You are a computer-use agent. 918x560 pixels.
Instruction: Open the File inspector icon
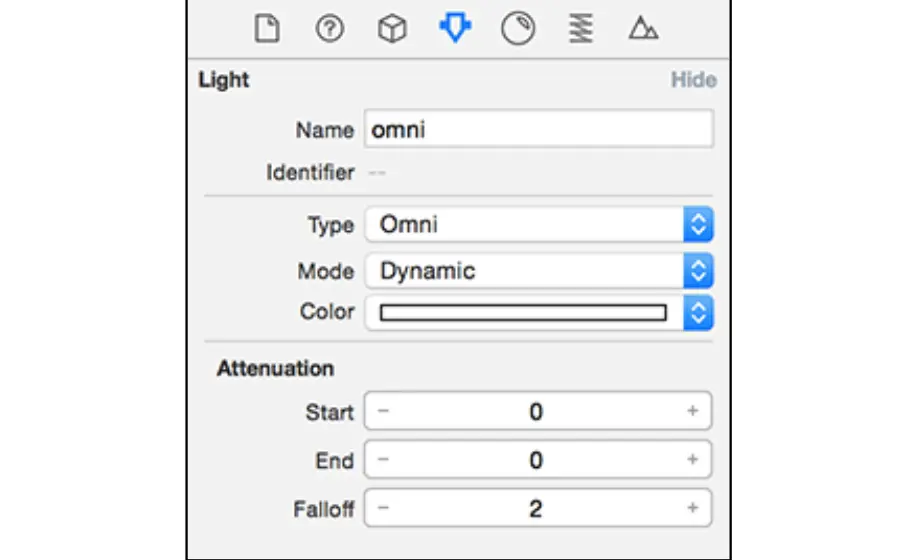(x=267, y=29)
